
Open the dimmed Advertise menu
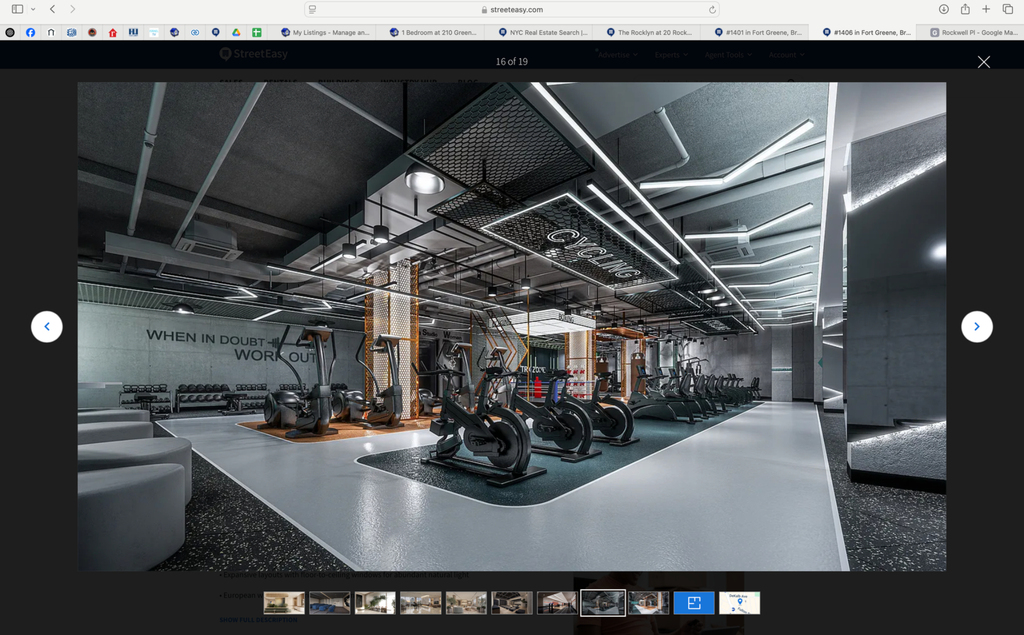(616, 55)
